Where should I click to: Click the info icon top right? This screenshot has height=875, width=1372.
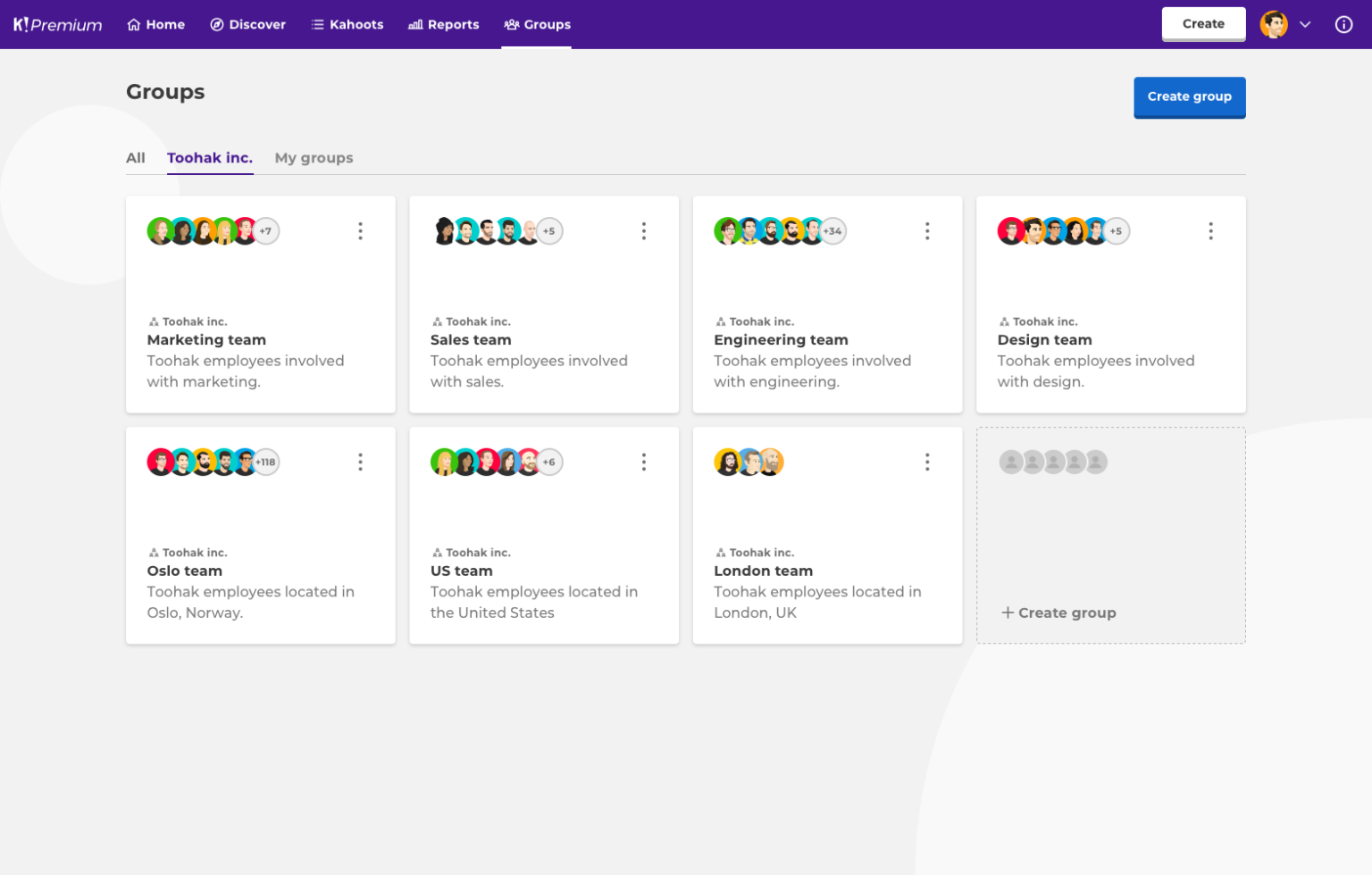1343,24
